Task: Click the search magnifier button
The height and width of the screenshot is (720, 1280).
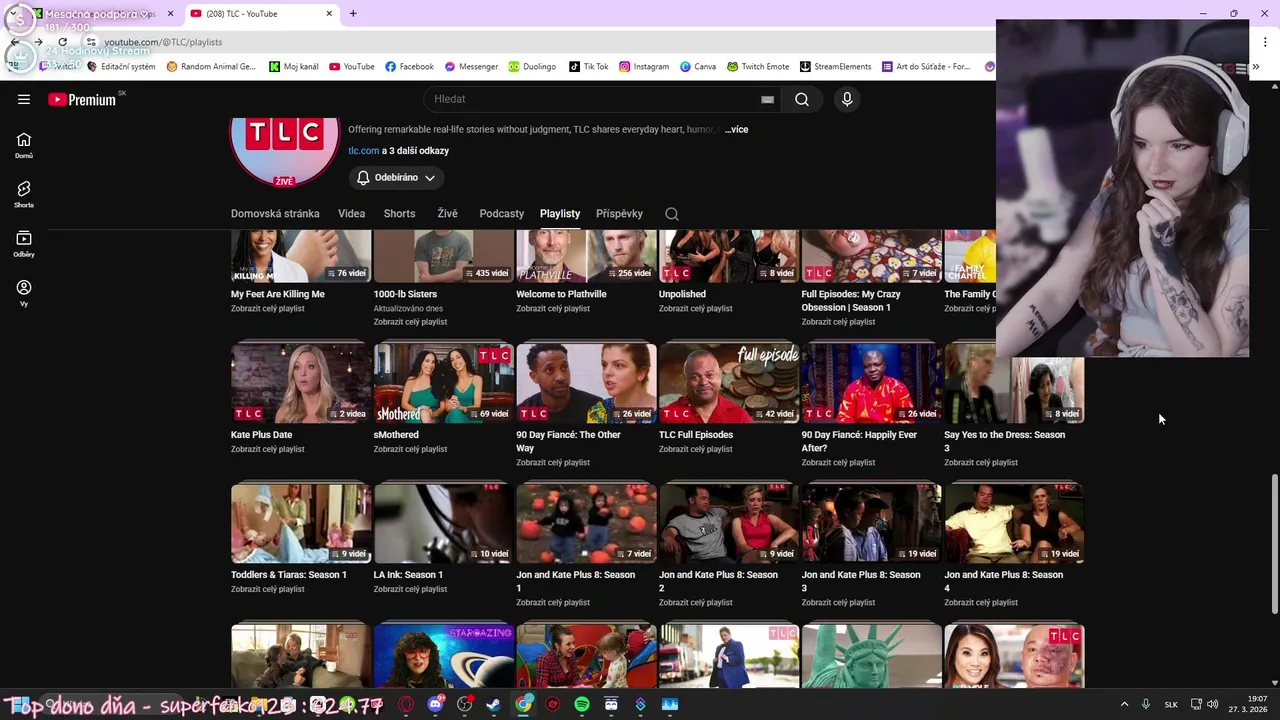Action: coord(802,99)
